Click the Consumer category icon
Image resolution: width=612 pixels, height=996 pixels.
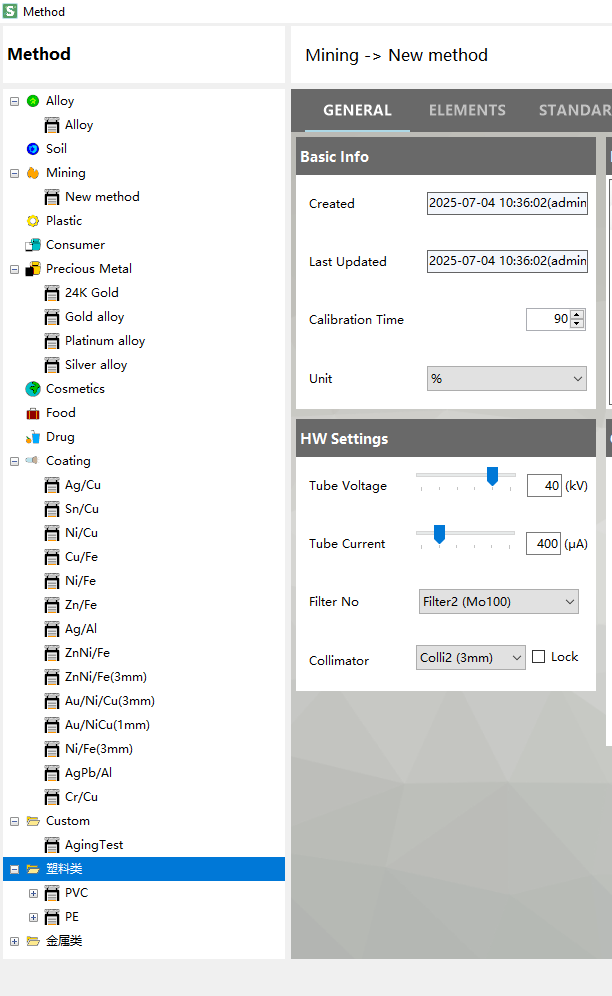coord(33,245)
